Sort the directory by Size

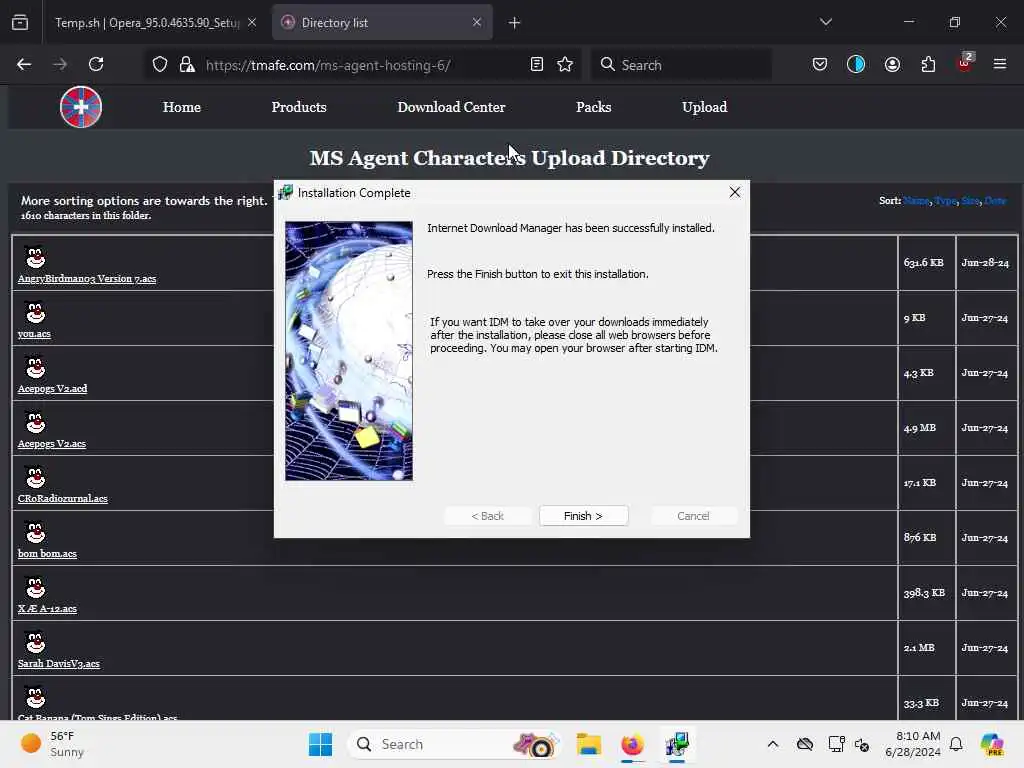click(970, 200)
